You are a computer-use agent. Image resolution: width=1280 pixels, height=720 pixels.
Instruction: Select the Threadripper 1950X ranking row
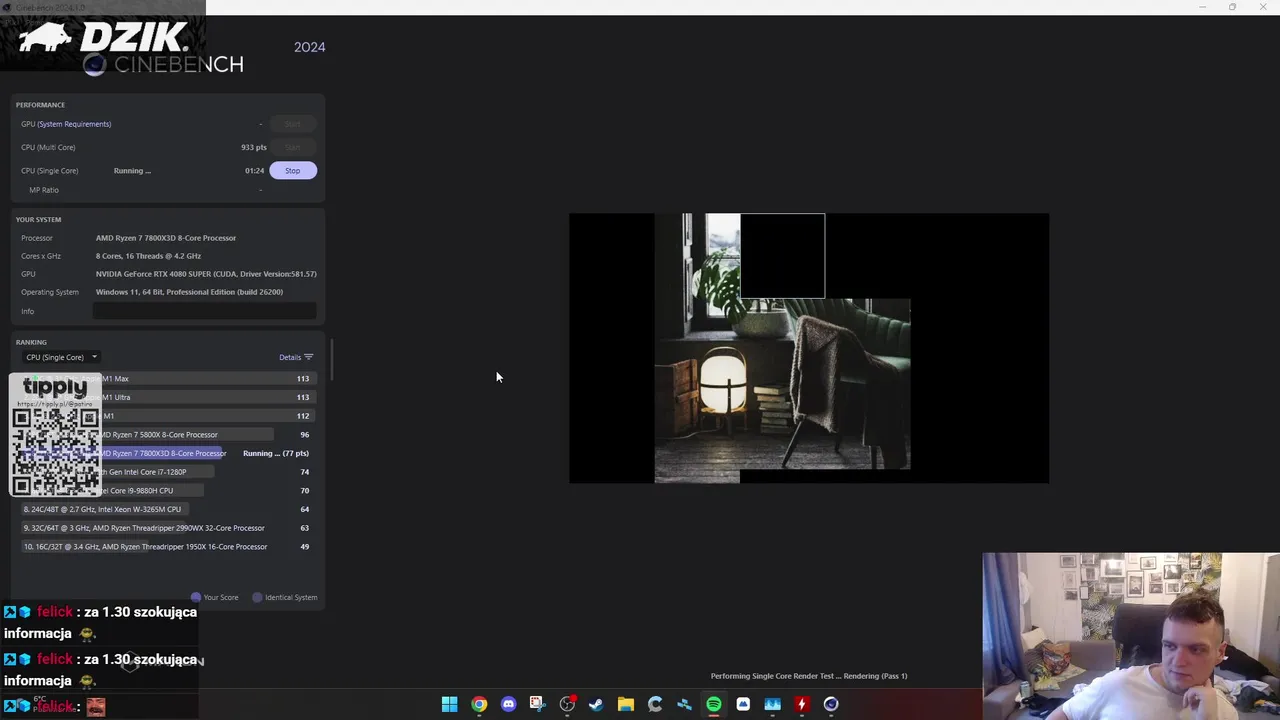point(167,547)
